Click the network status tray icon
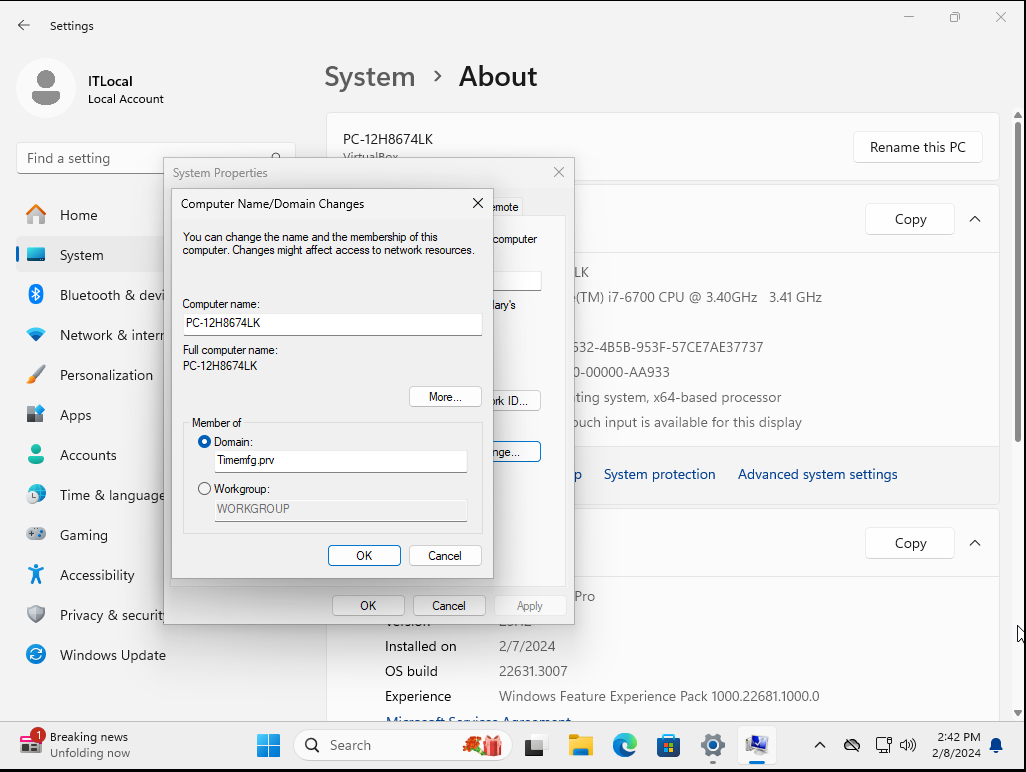Image resolution: width=1026 pixels, height=772 pixels. tap(883, 745)
